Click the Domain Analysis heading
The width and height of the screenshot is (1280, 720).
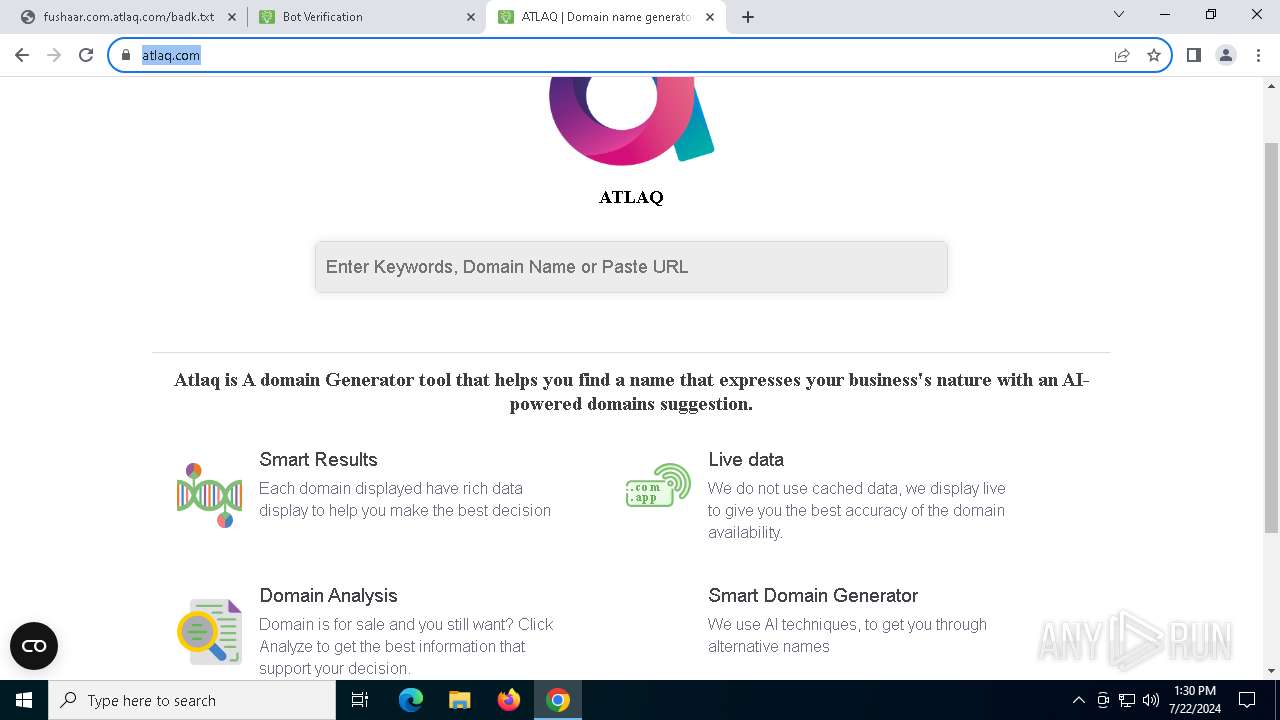(328, 596)
